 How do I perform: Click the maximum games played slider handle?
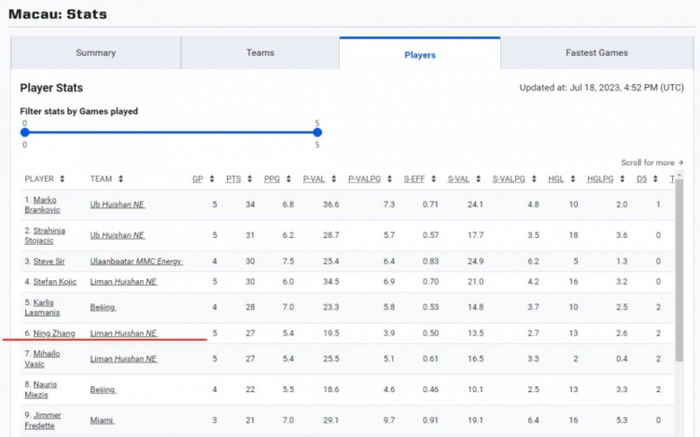pyautogui.click(x=317, y=132)
